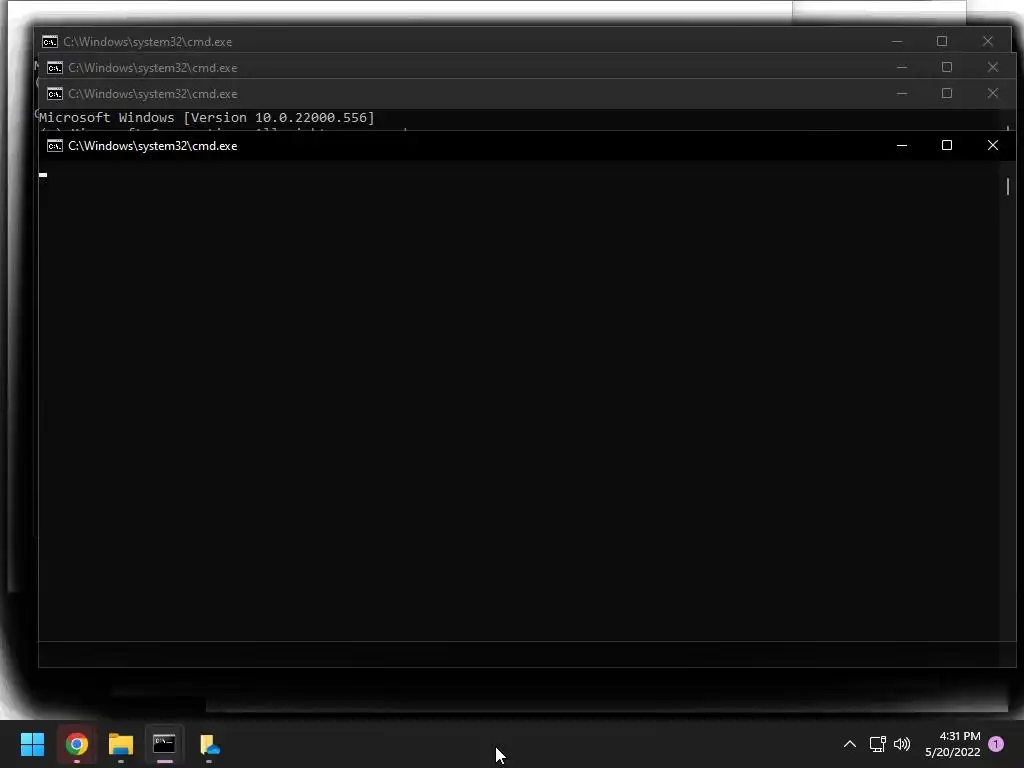Viewport: 1024px width, 768px height.
Task: Minimize the front cmd.exe window
Action: click(902, 146)
